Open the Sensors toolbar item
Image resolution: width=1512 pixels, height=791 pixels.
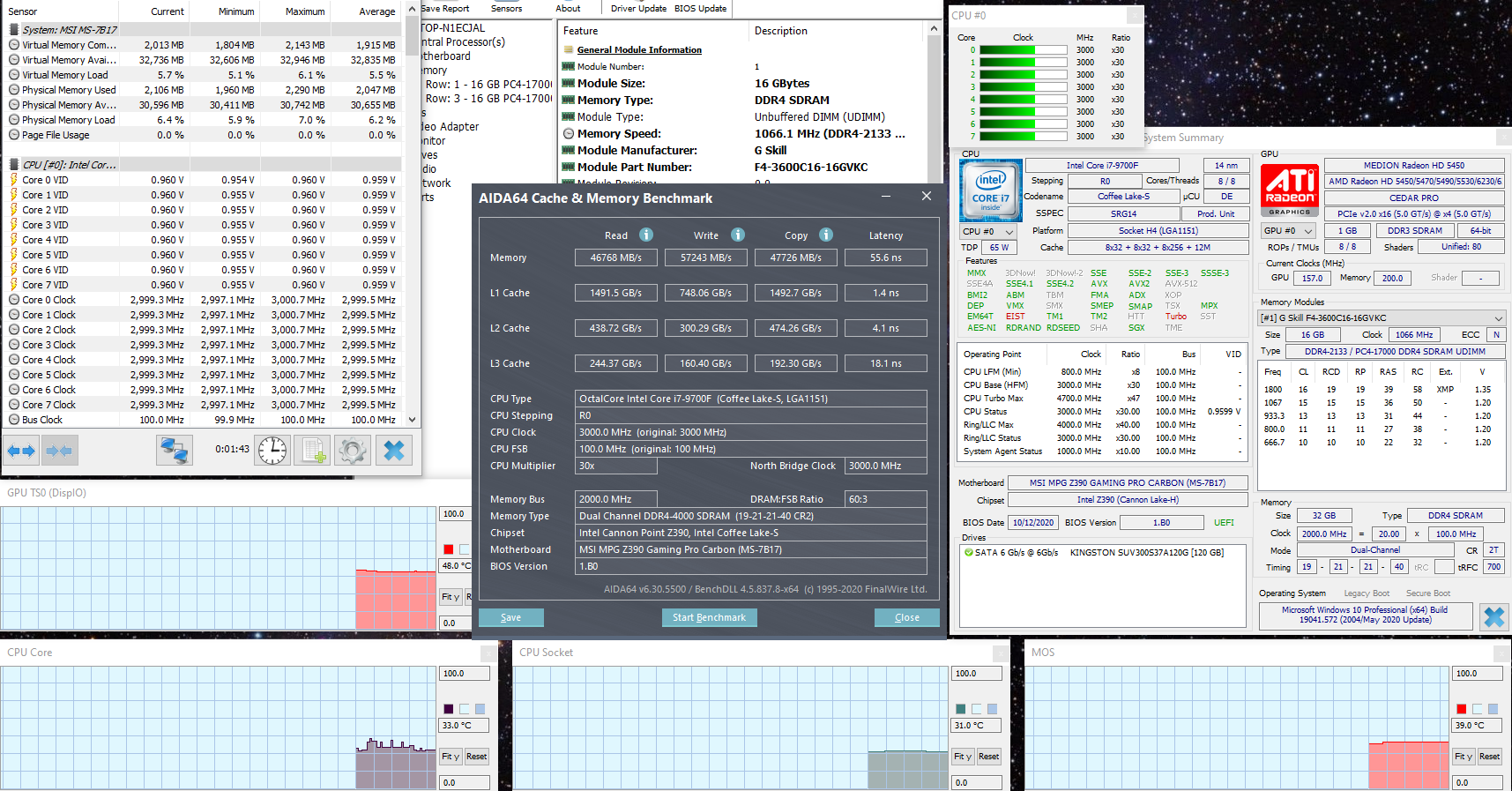point(506,9)
